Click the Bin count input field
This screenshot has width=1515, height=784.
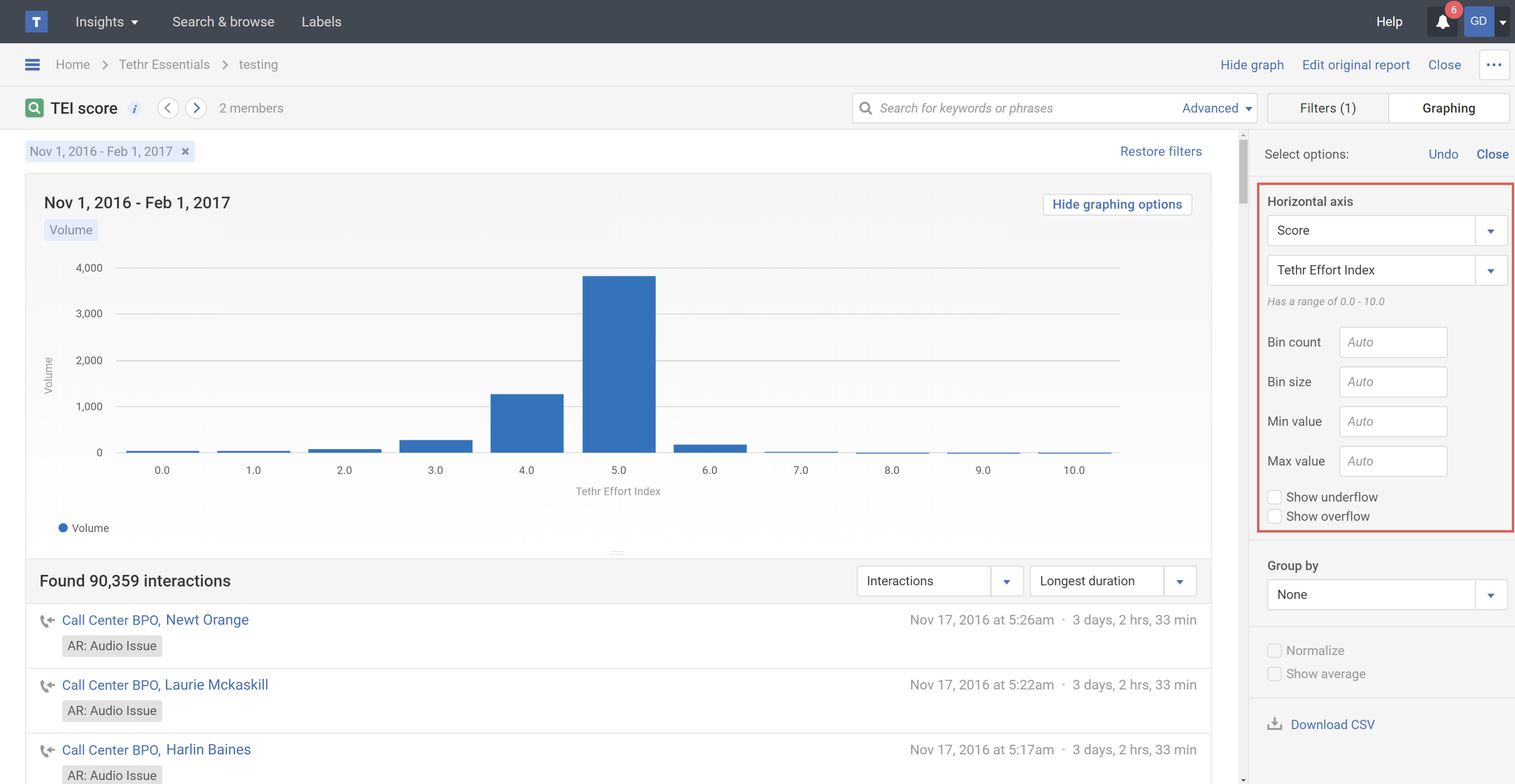coord(1393,342)
